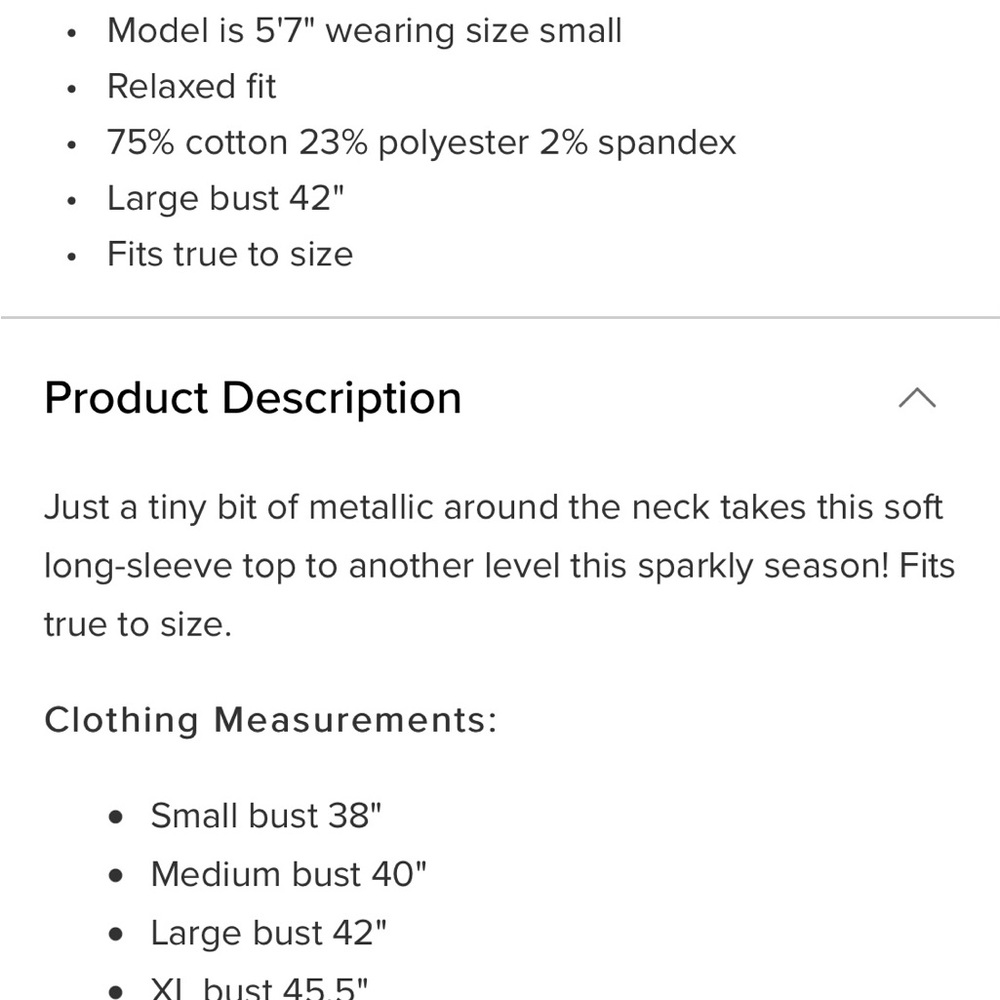Click 'true to size.' ending the paragraph
This screenshot has width=1000, height=1000.
click(138, 624)
